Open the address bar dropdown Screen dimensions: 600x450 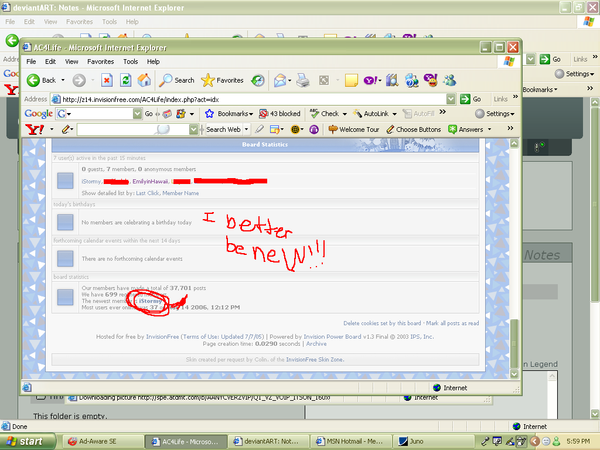[451, 99]
